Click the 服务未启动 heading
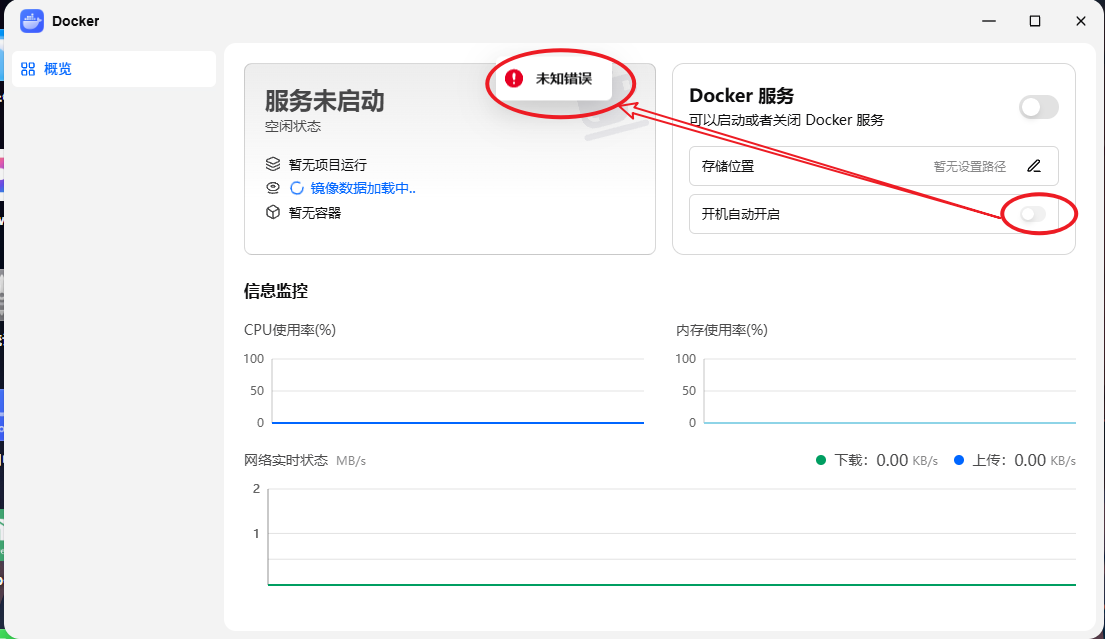The image size is (1105, 639). pyautogui.click(x=325, y=101)
